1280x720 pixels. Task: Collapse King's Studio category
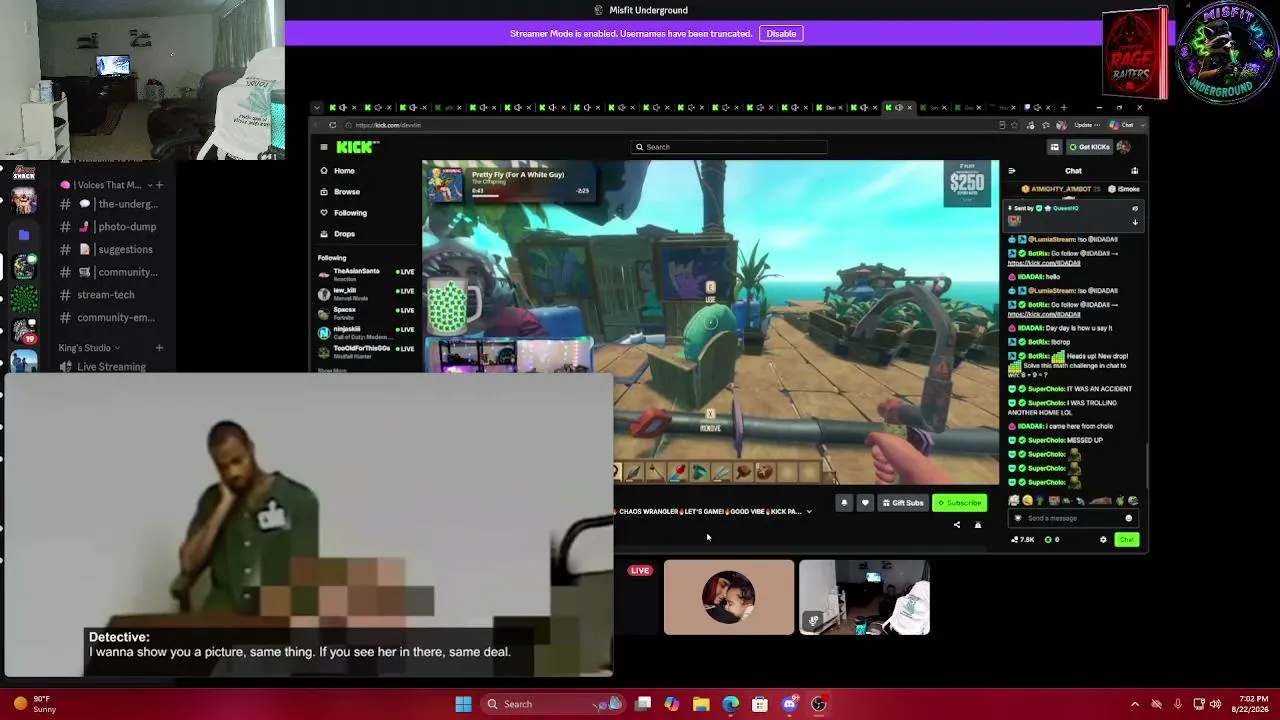pyautogui.click(x=89, y=348)
